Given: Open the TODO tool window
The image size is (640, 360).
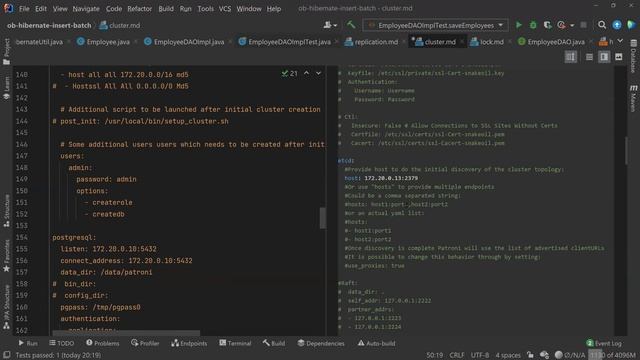Looking at the screenshot, I should (62, 343).
